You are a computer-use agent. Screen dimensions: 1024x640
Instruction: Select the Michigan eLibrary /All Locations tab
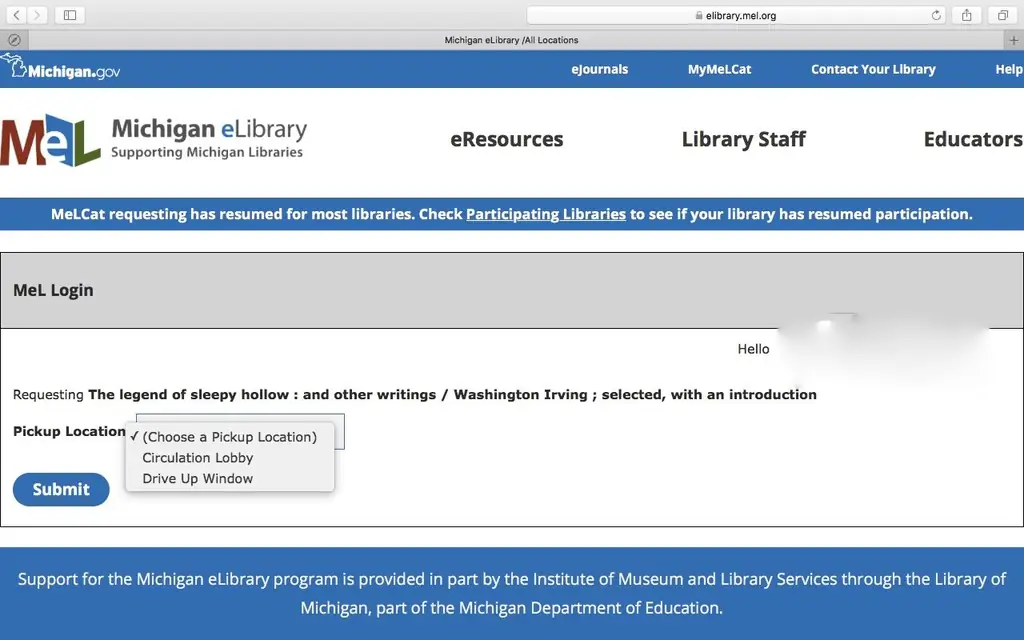pyautogui.click(x=511, y=40)
